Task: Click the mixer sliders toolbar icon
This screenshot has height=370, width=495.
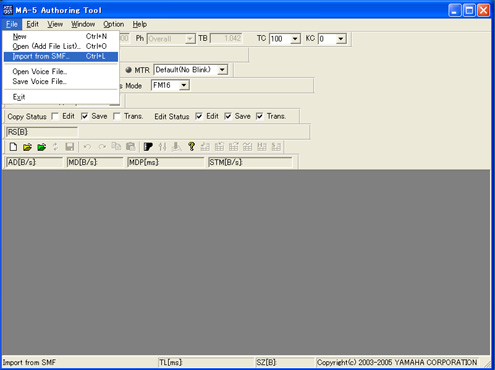Action: (163, 147)
